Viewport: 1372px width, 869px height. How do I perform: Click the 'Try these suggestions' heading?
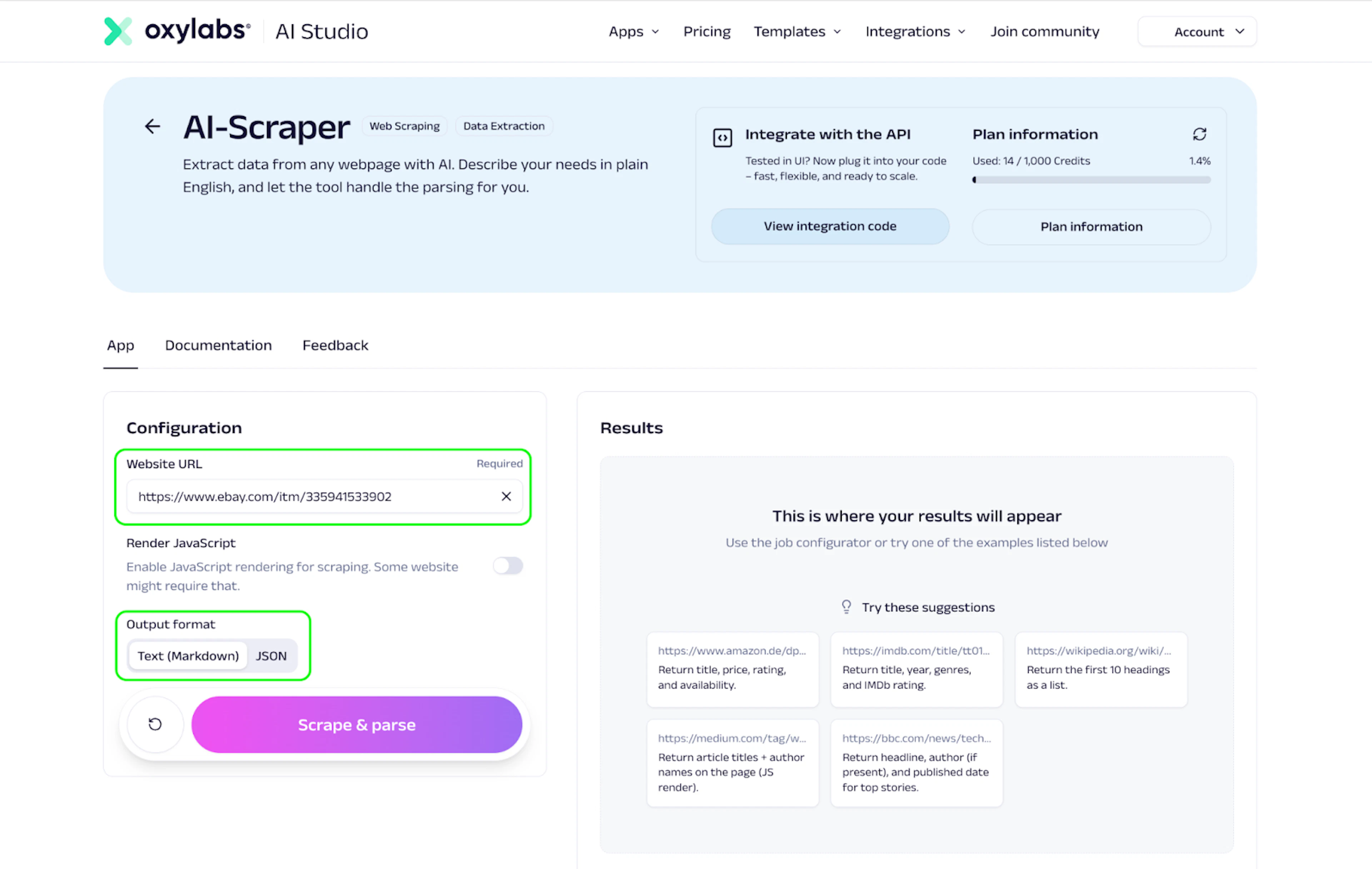pyautogui.click(x=928, y=607)
